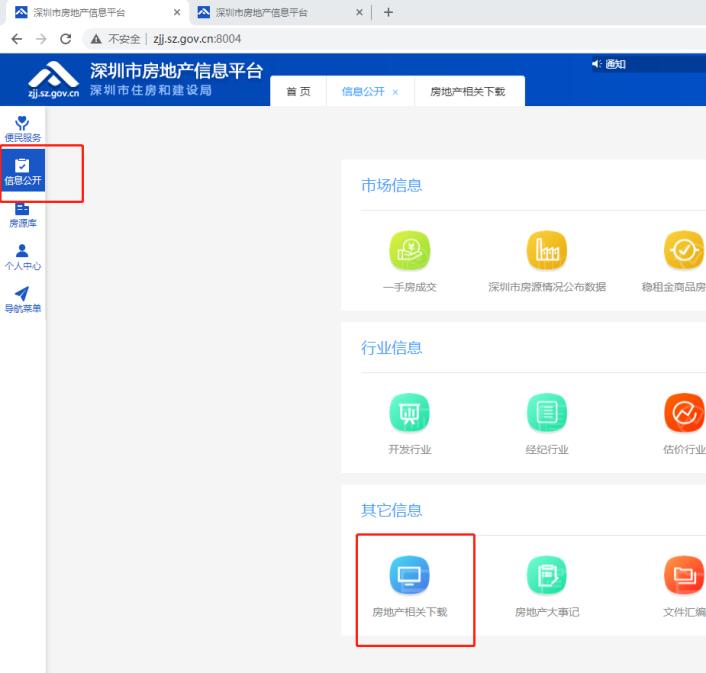The width and height of the screenshot is (706, 673).
Task: Click the 稳租金商品房 yellow icon
Action: click(x=684, y=250)
